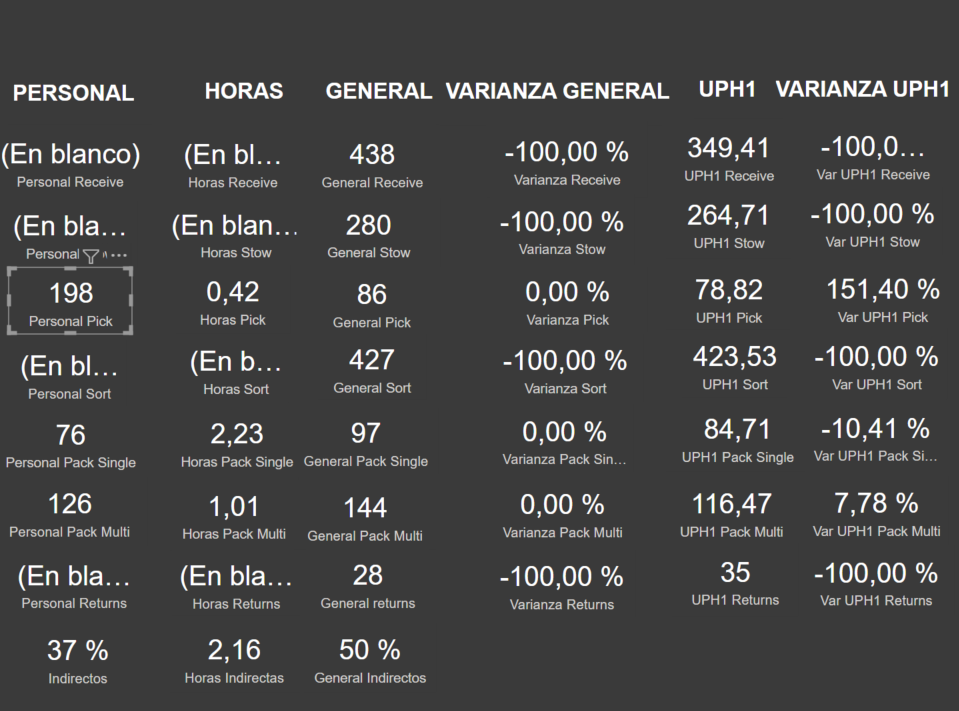
Task: Click the VARIANZA GENERAL header text
Action: pyautogui.click(x=557, y=91)
